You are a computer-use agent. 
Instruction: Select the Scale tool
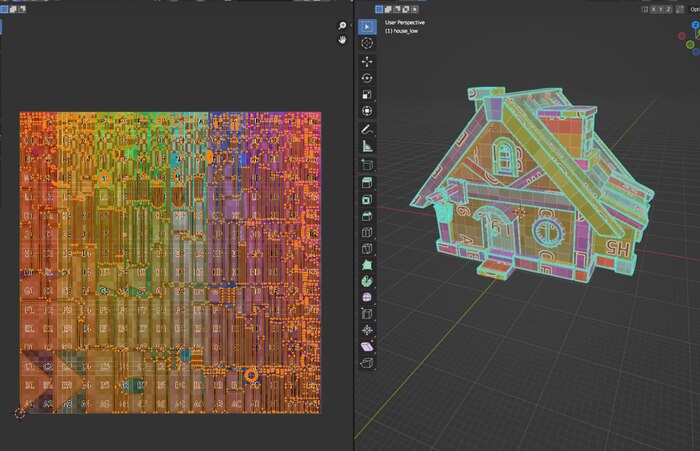(367, 94)
